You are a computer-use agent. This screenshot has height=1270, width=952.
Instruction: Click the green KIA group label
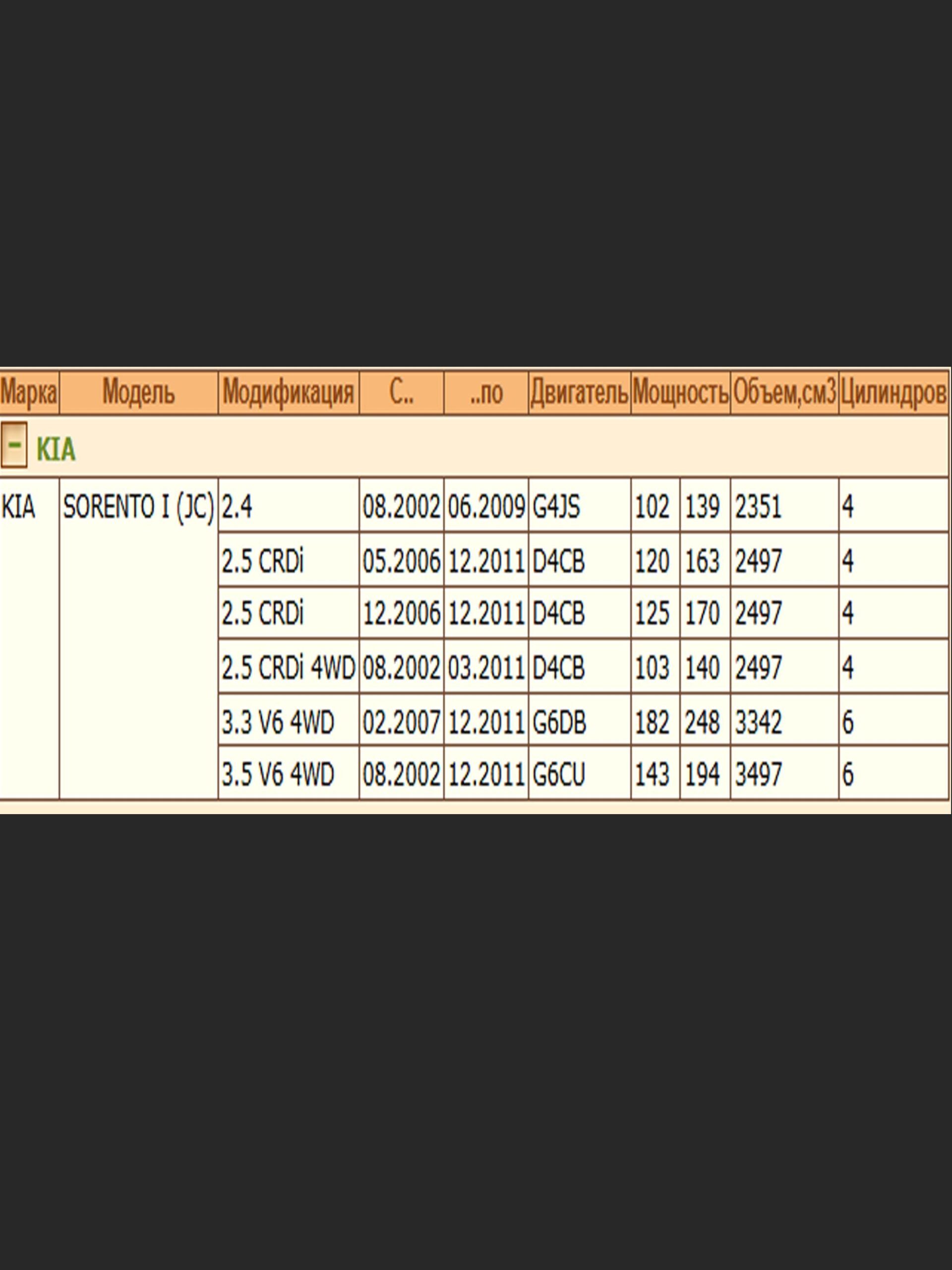point(56,448)
